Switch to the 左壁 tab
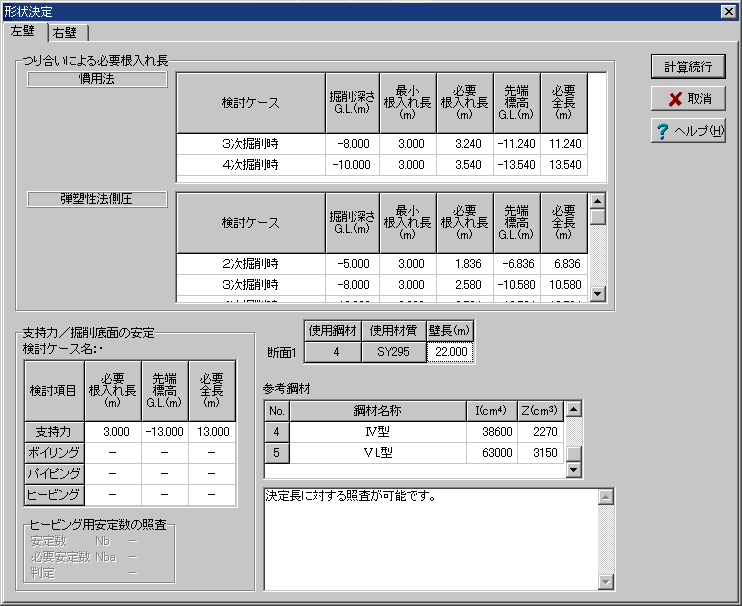 tap(24, 32)
